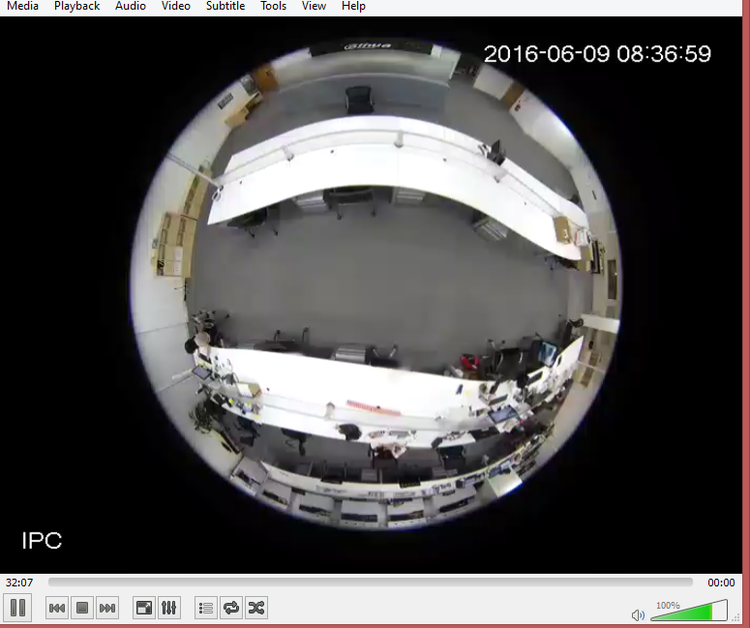Jump to previous media item

click(57, 608)
